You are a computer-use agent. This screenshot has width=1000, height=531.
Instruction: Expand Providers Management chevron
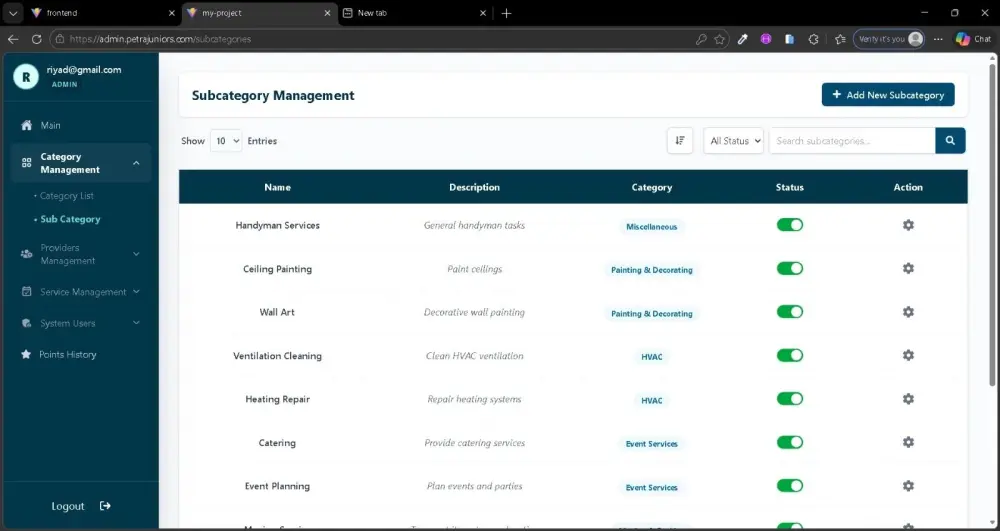click(x=136, y=254)
